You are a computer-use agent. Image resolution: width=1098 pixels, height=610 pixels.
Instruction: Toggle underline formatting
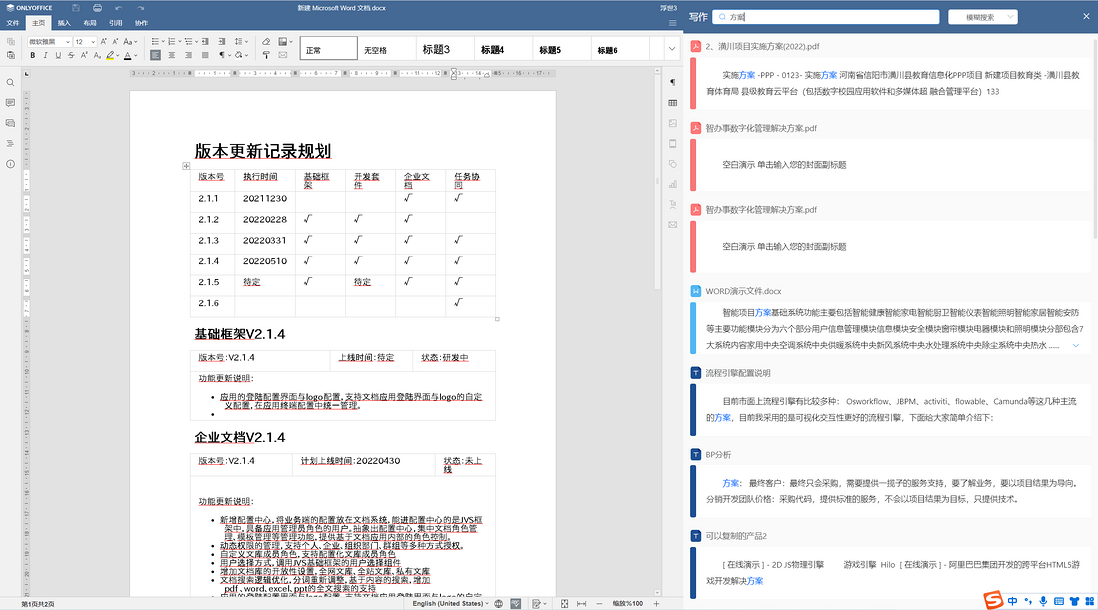58,55
